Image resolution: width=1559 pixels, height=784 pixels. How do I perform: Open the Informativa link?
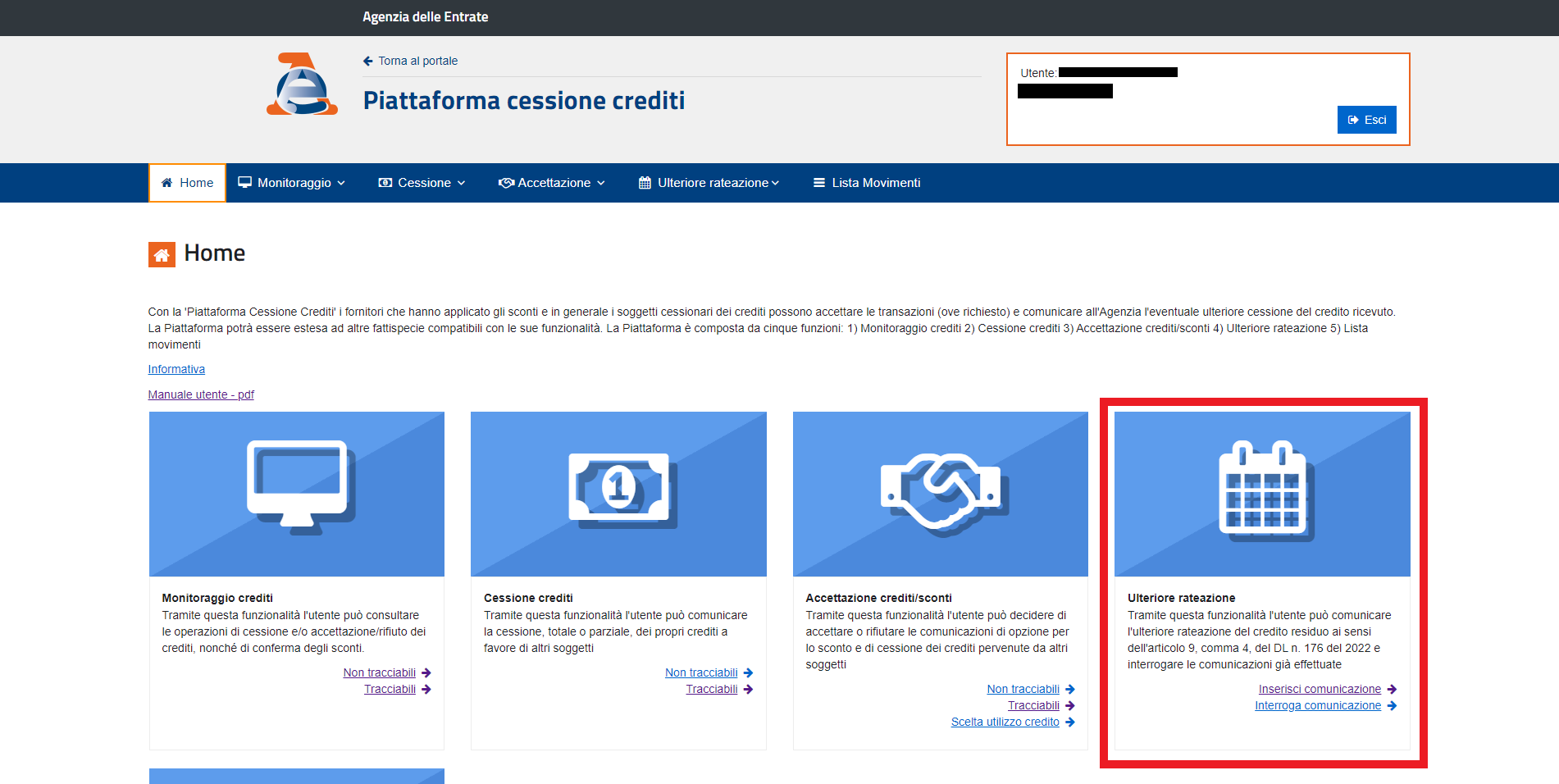click(176, 369)
